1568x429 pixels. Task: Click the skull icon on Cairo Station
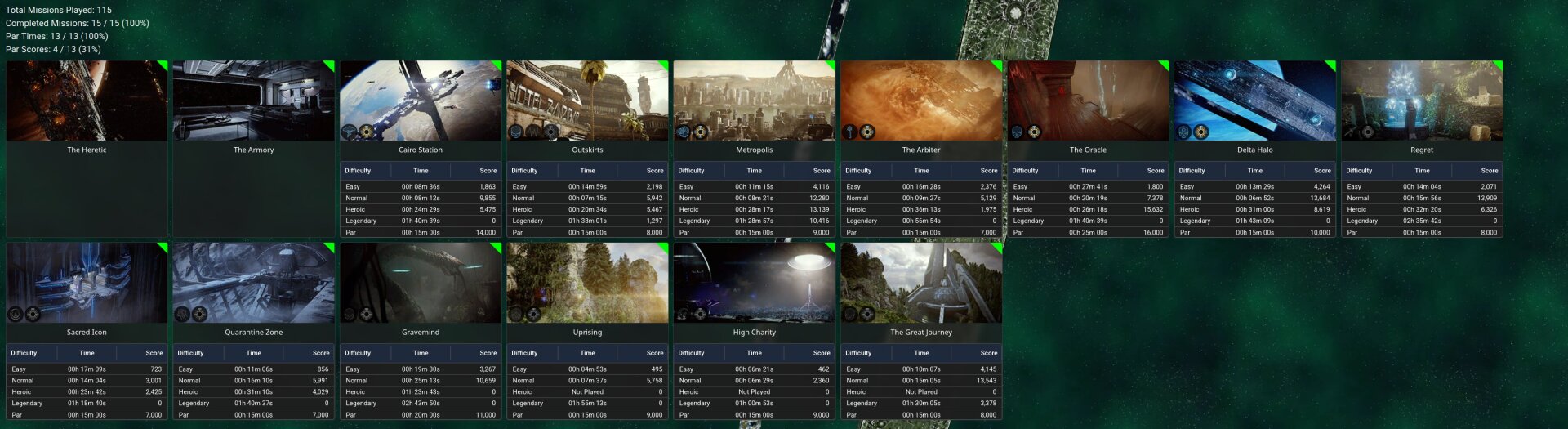click(x=349, y=132)
